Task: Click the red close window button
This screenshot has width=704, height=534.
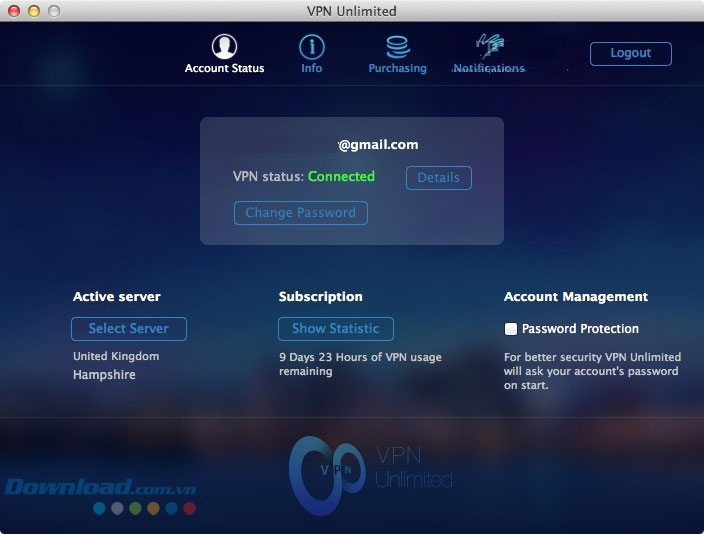Action: [14, 11]
